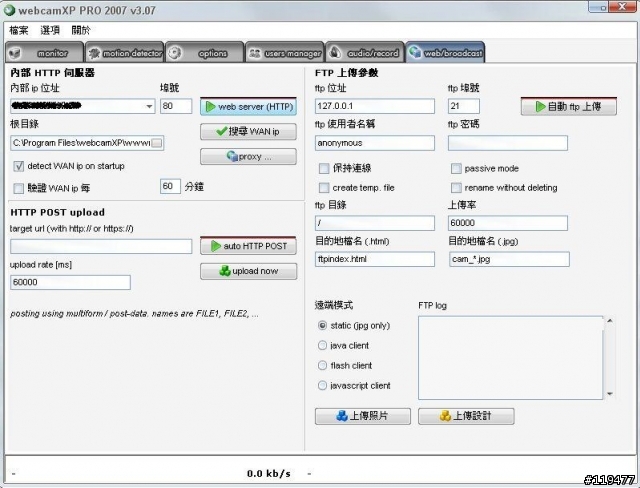Enable 驗證 WAN ip 每 checkbox
Image resolution: width=640 pixels, height=488 pixels.
point(19,188)
